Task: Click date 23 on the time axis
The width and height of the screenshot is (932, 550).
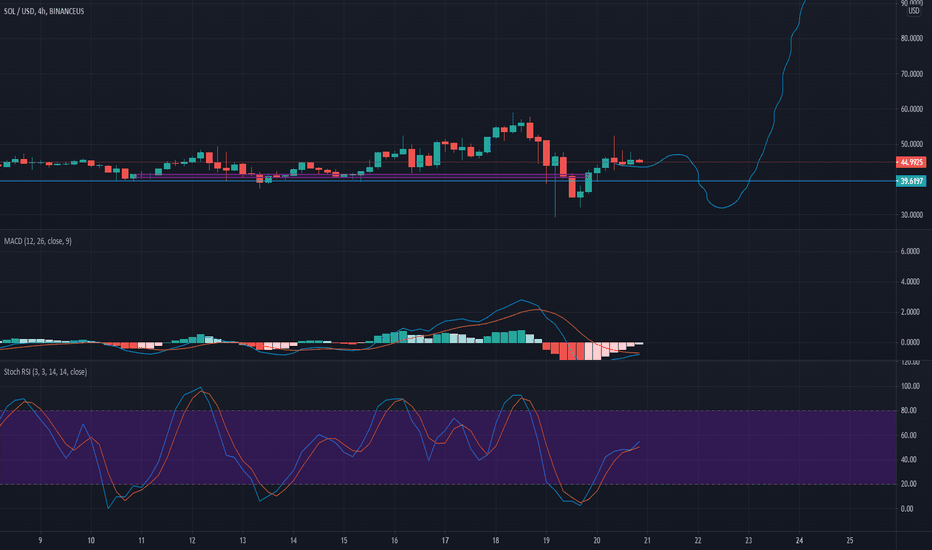Action: point(748,540)
